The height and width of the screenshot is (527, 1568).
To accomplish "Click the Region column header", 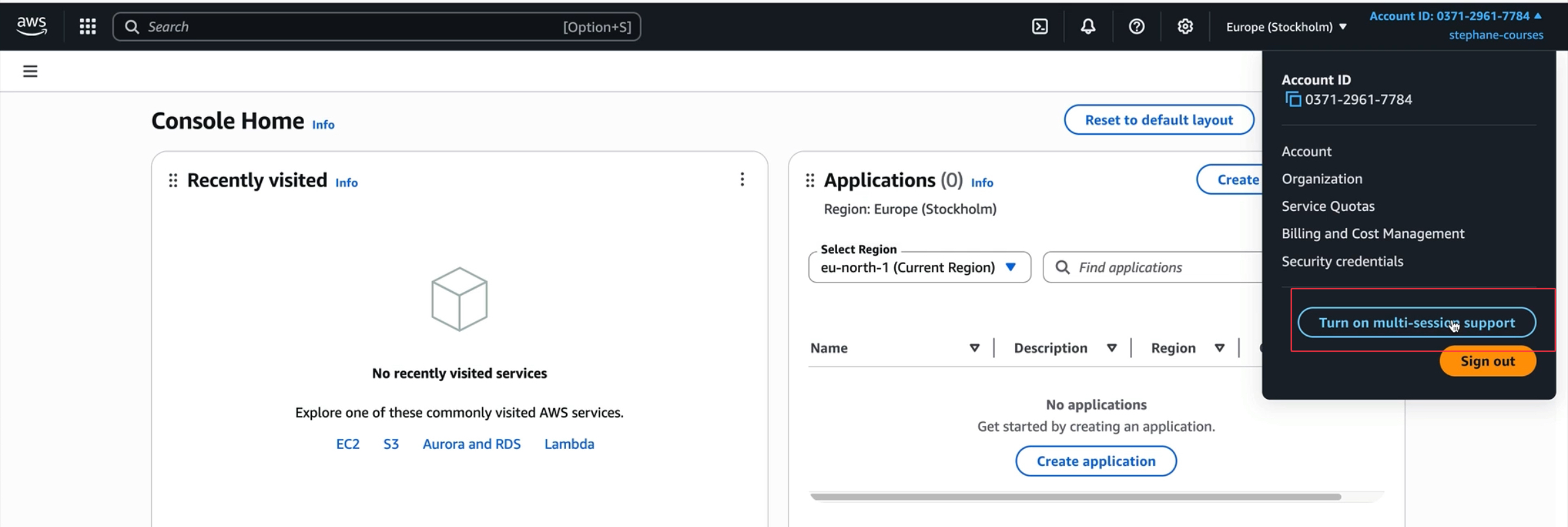I will coord(1173,348).
